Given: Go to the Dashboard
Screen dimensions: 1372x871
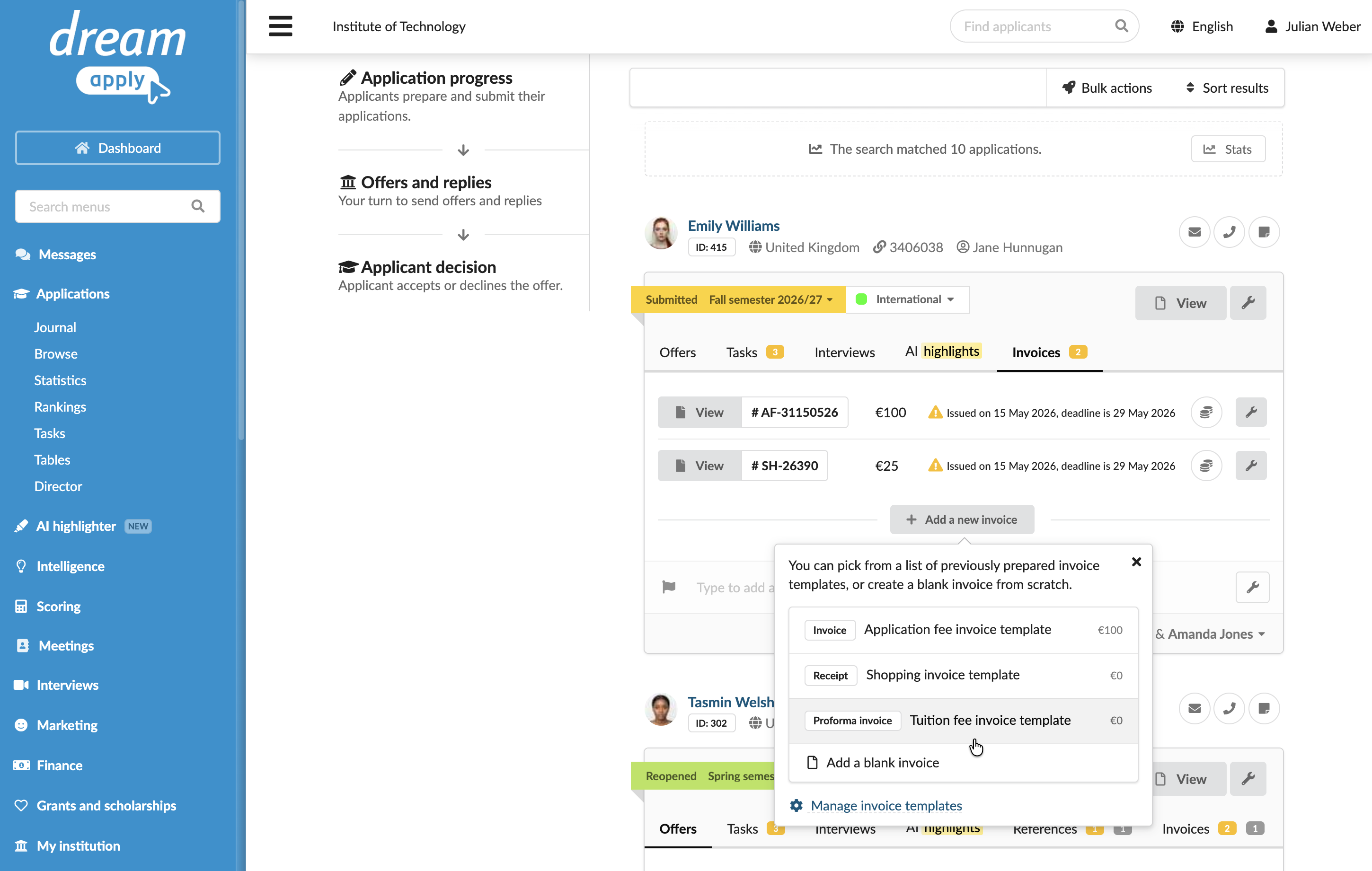Looking at the screenshot, I should coord(117,148).
